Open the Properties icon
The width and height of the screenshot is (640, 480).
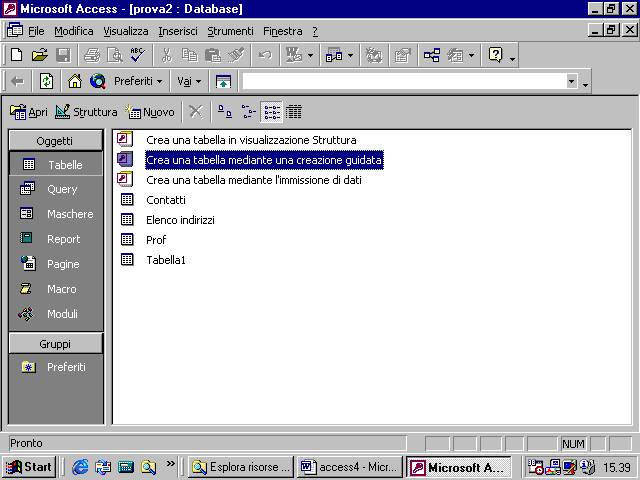[402, 55]
